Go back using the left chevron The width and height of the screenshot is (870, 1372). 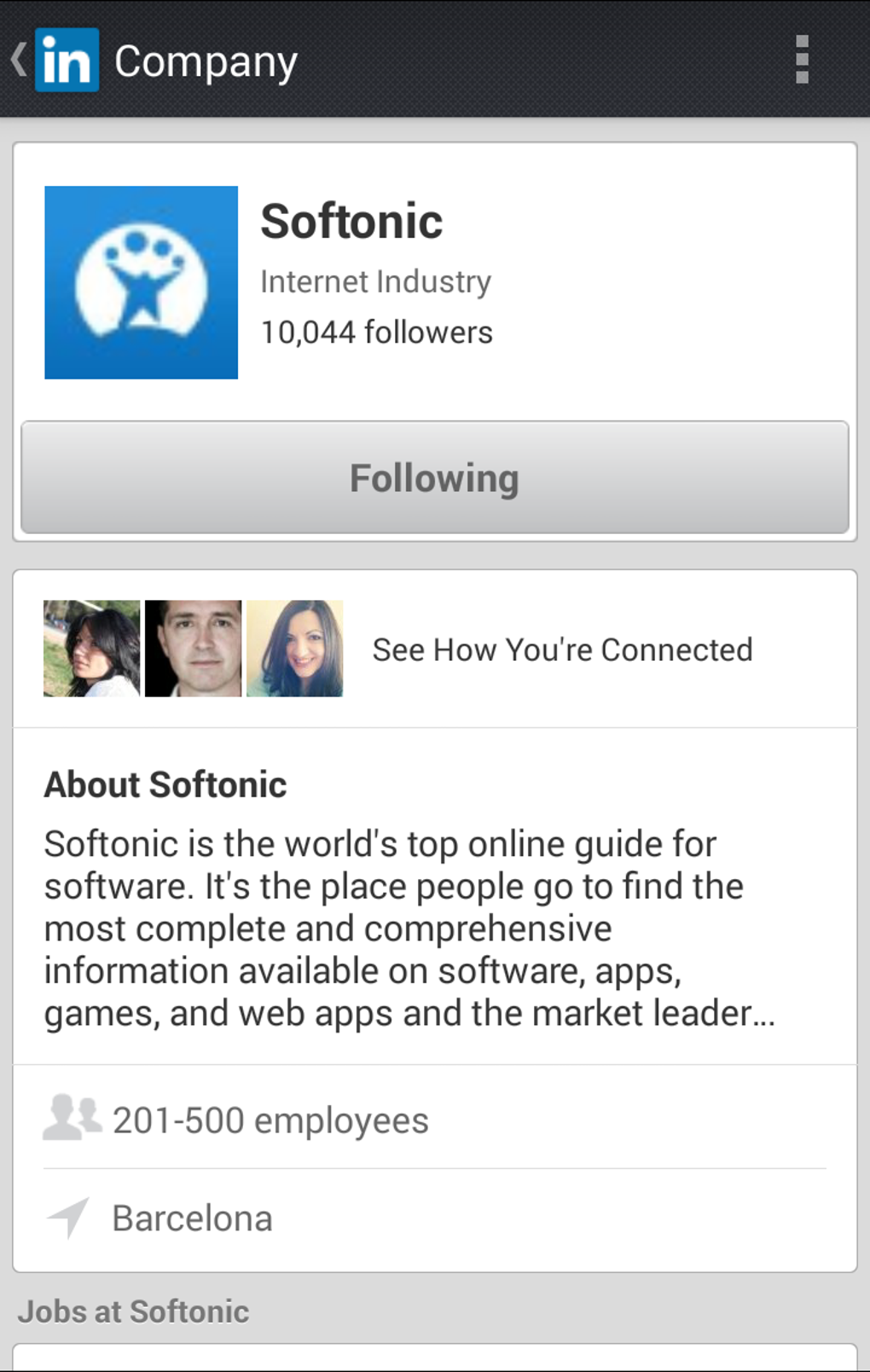(19, 60)
